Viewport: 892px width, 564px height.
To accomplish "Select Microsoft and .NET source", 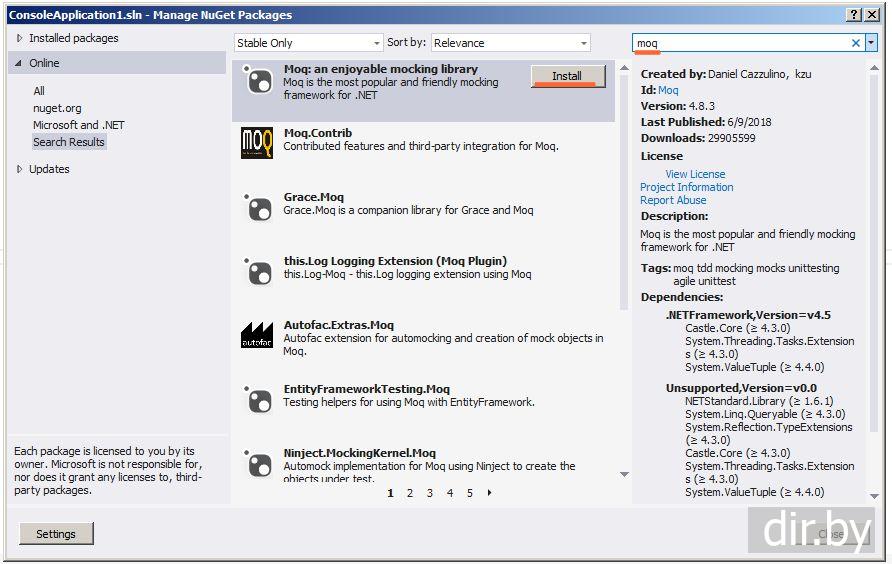I will click(78, 125).
